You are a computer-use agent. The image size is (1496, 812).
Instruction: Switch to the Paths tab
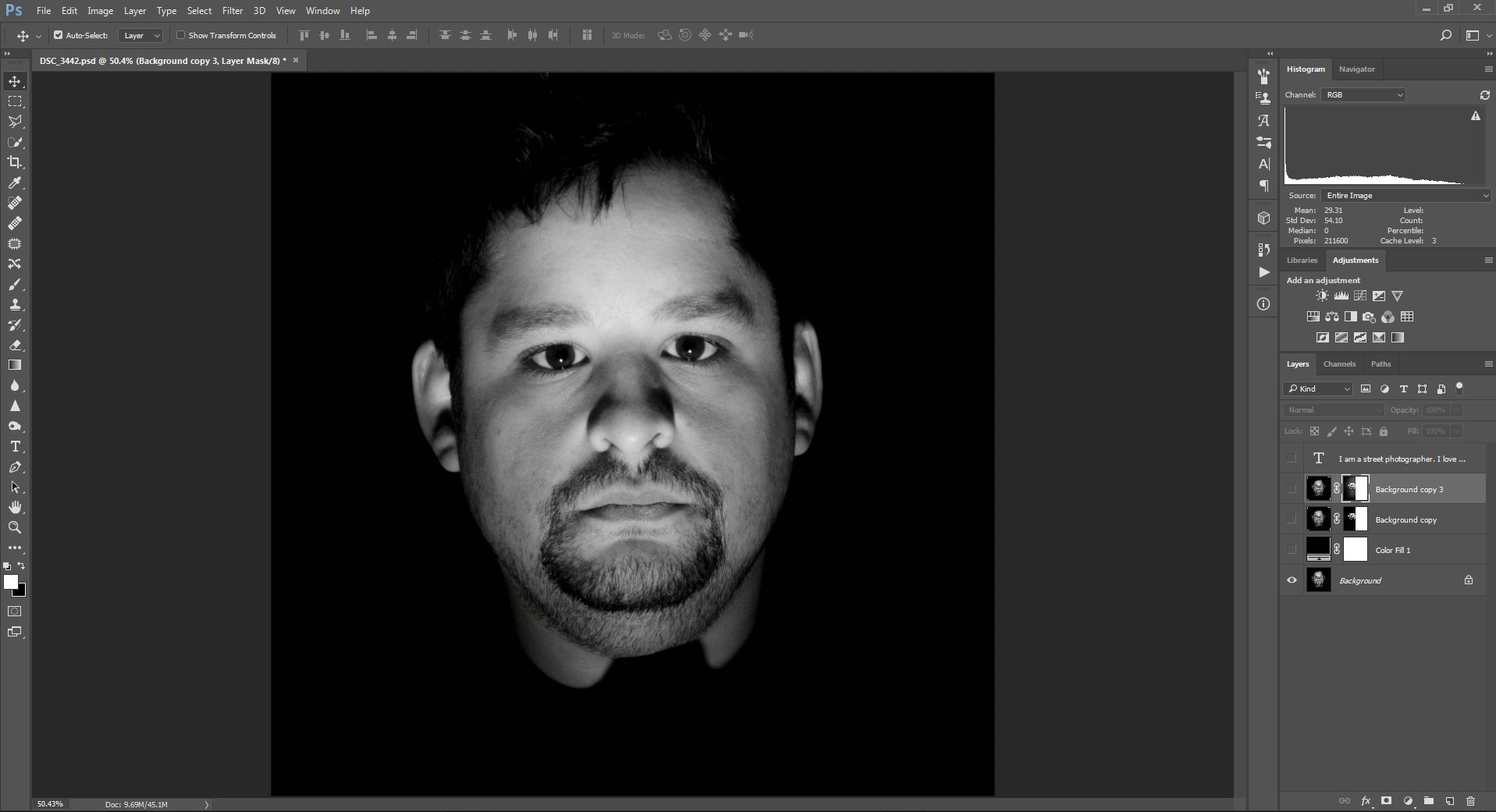(x=1381, y=364)
